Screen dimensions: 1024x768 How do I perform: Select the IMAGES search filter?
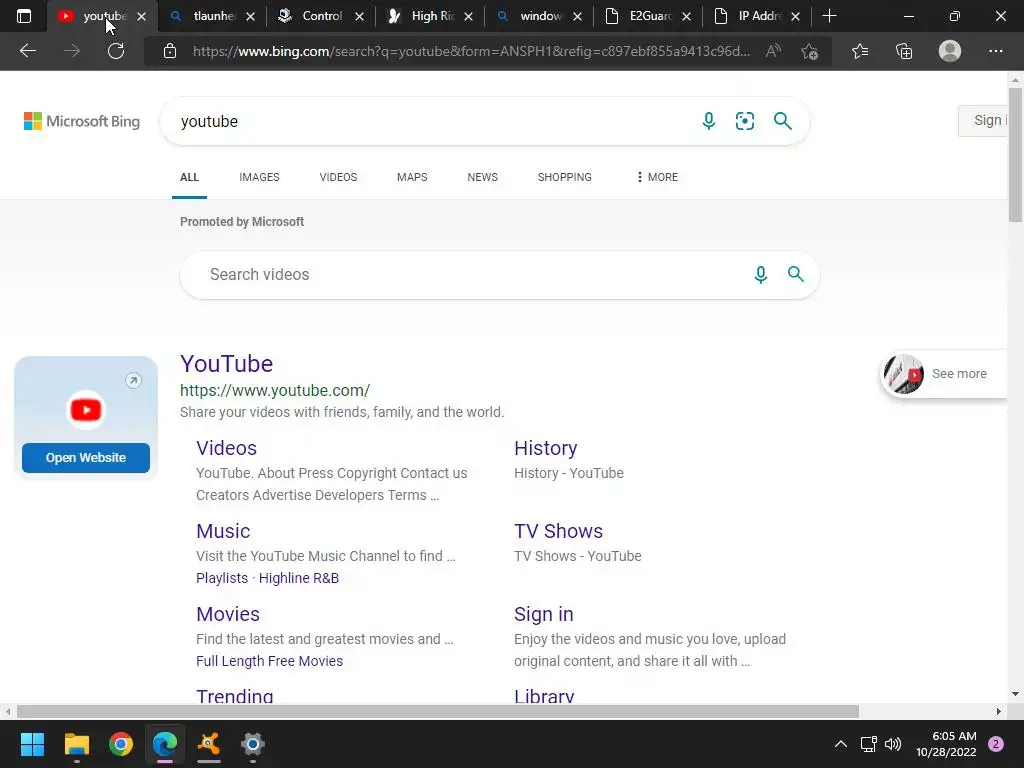click(259, 177)
